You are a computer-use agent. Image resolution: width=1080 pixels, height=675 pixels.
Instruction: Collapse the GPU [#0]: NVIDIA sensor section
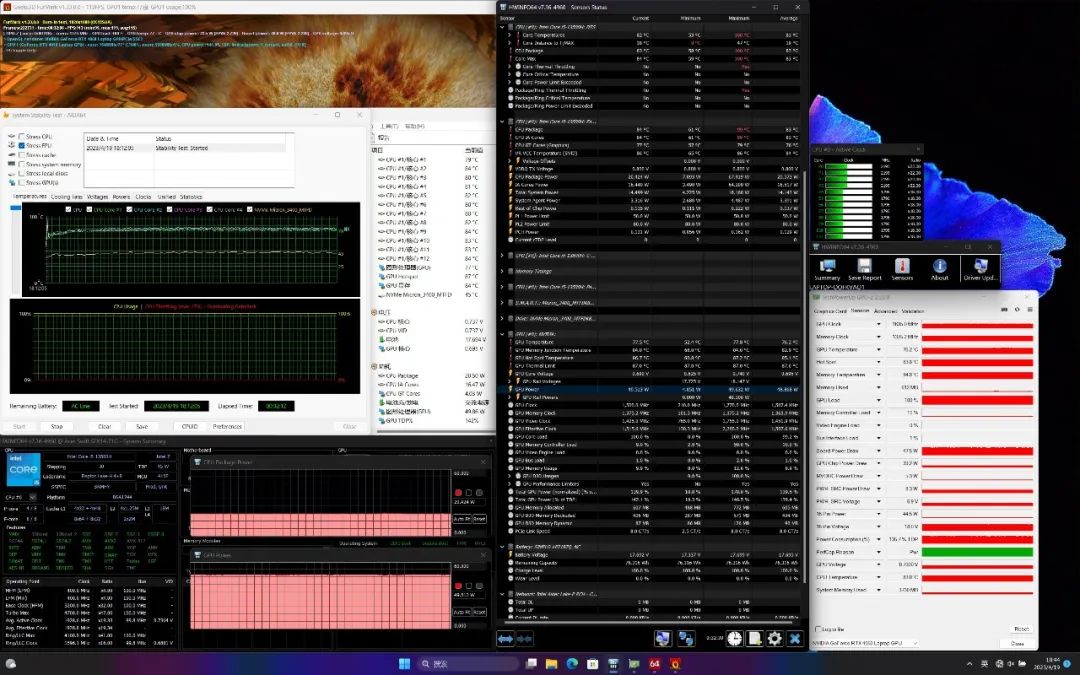pos(501,332)
